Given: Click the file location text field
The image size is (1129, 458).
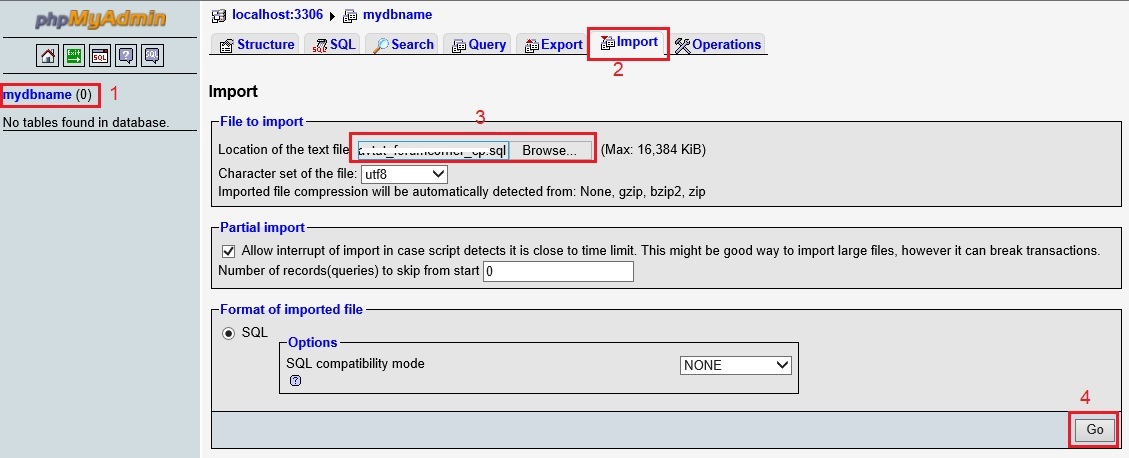Looking at the screenshot, I should [431, 150].
